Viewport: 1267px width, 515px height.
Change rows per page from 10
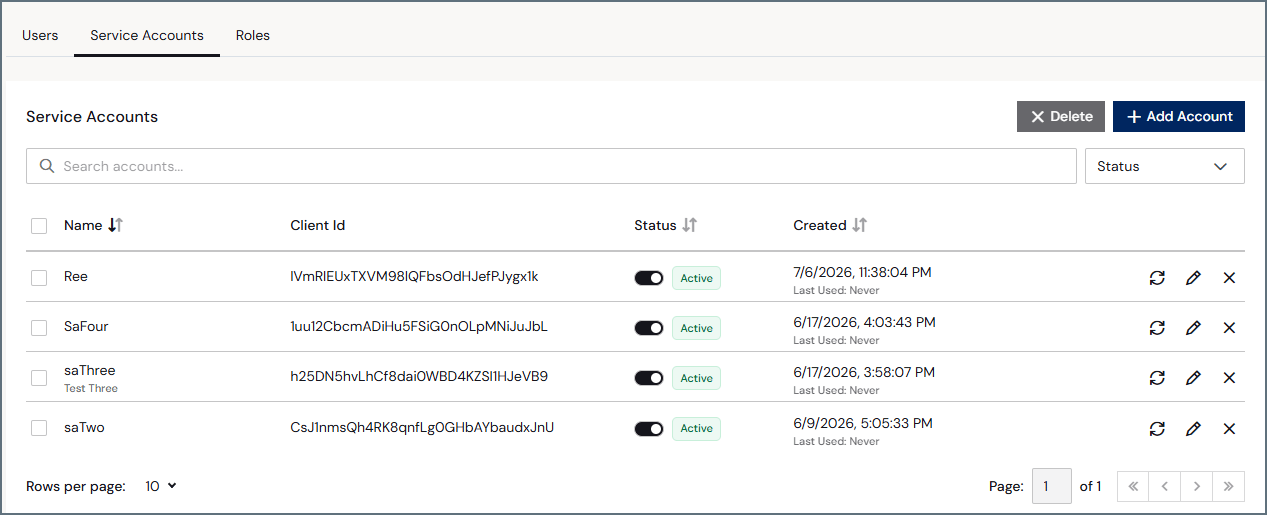point(161,486)
